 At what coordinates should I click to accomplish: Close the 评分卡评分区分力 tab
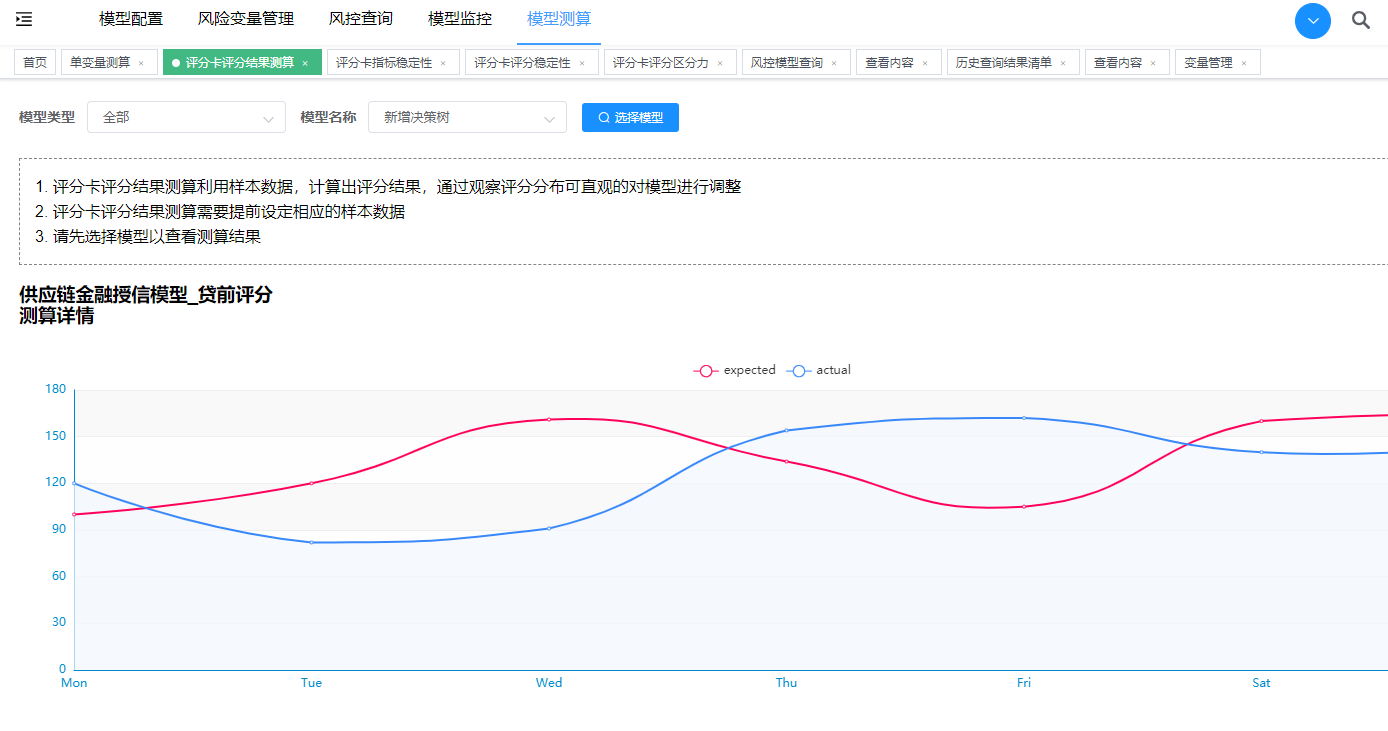pyautogui.click(x=720, y=63)
